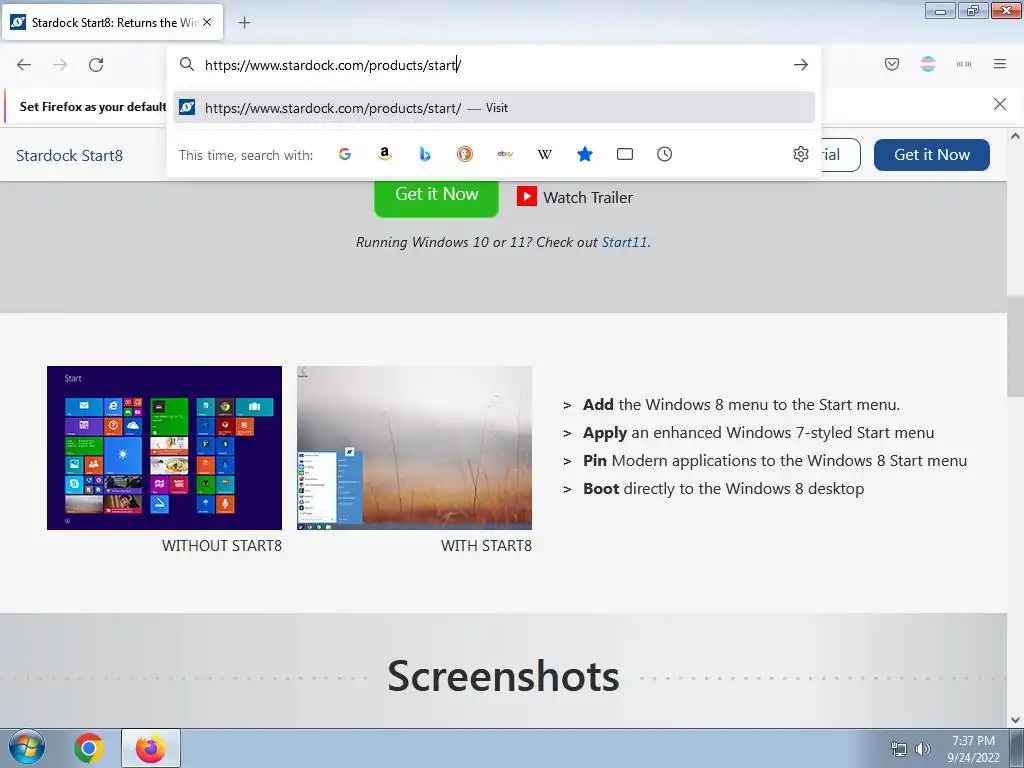
Task: Go back to the previous page
Action: coord(24,65)
